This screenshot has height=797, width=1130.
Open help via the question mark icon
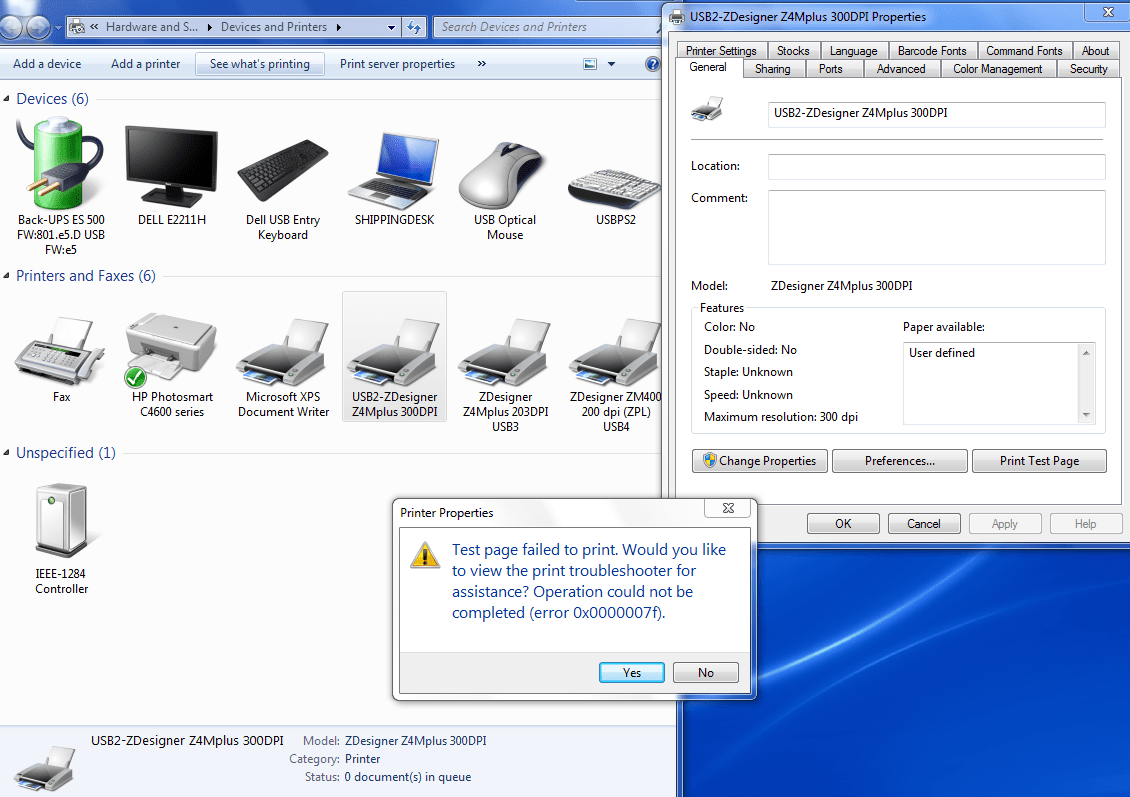point(652,63)
